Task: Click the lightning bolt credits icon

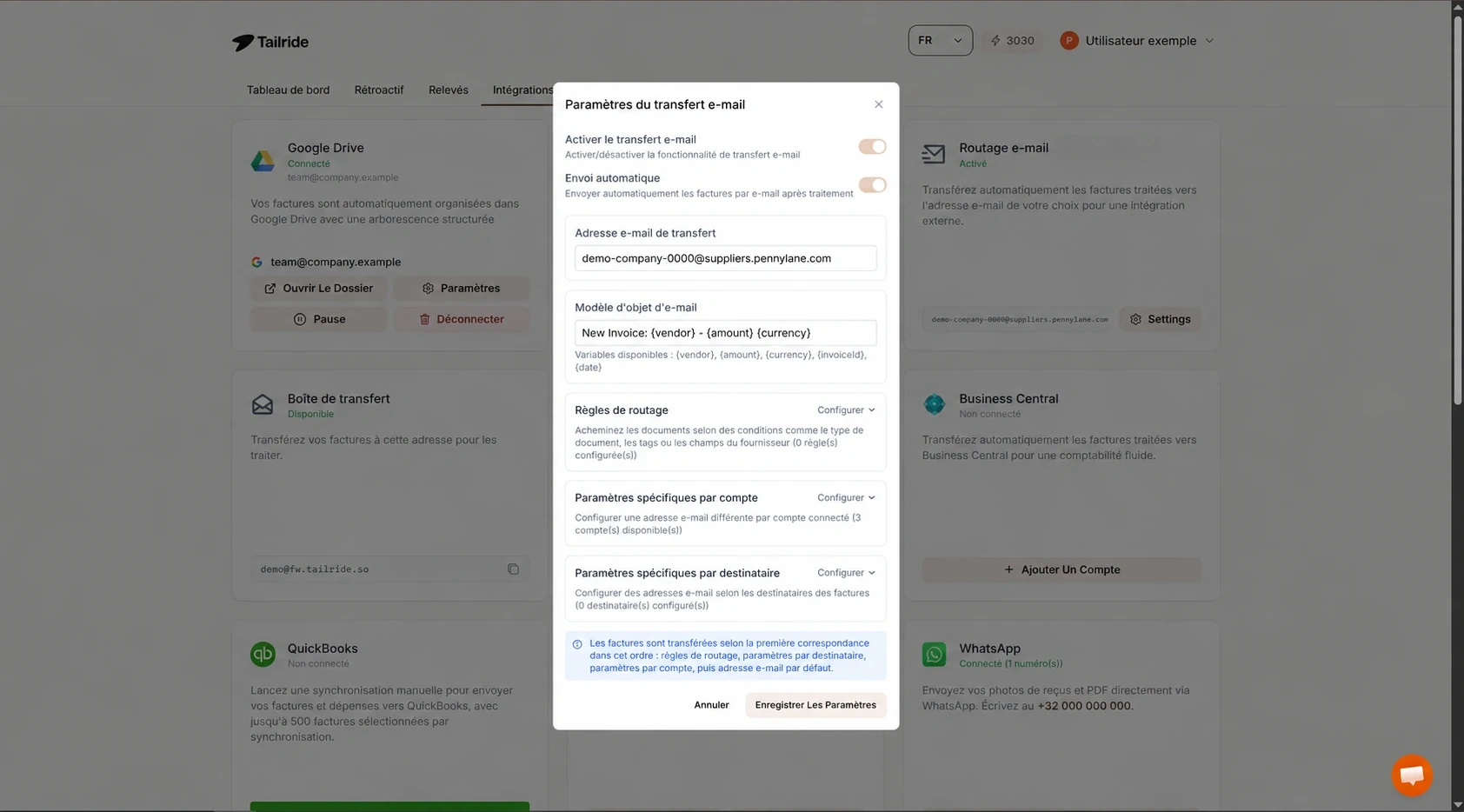Action: tap(995, 41)
